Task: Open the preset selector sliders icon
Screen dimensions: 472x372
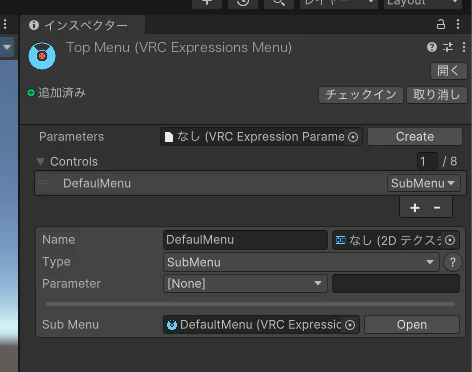Action: [448, 47]
